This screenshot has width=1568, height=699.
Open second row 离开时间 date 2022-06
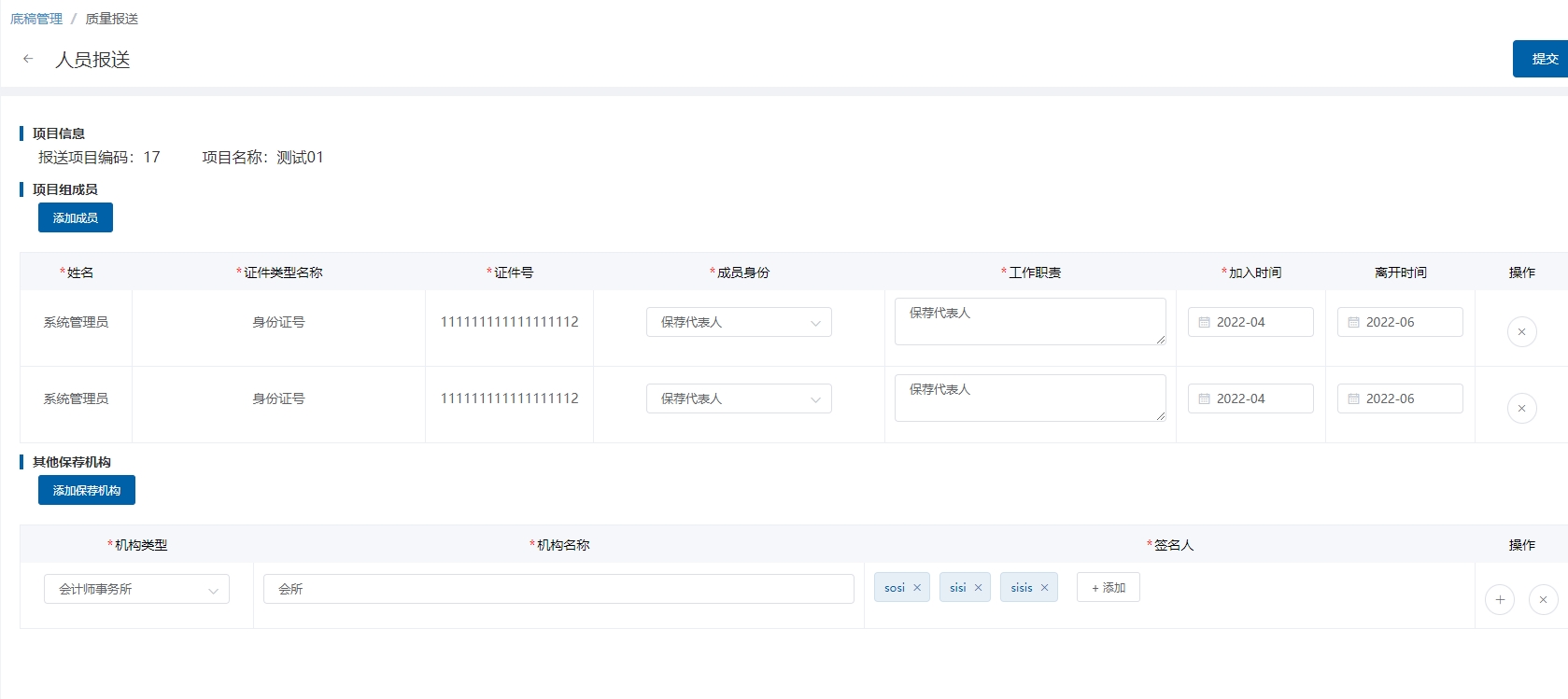pyautogui.click(x=1400, y=398)
